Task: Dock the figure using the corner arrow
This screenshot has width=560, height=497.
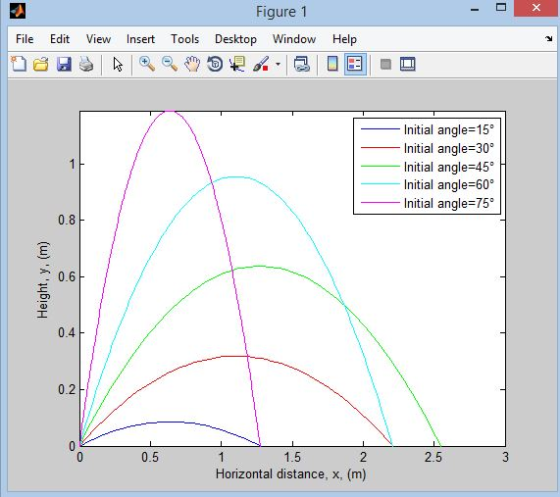Action: pyautogui.click(x=549, y=39)
